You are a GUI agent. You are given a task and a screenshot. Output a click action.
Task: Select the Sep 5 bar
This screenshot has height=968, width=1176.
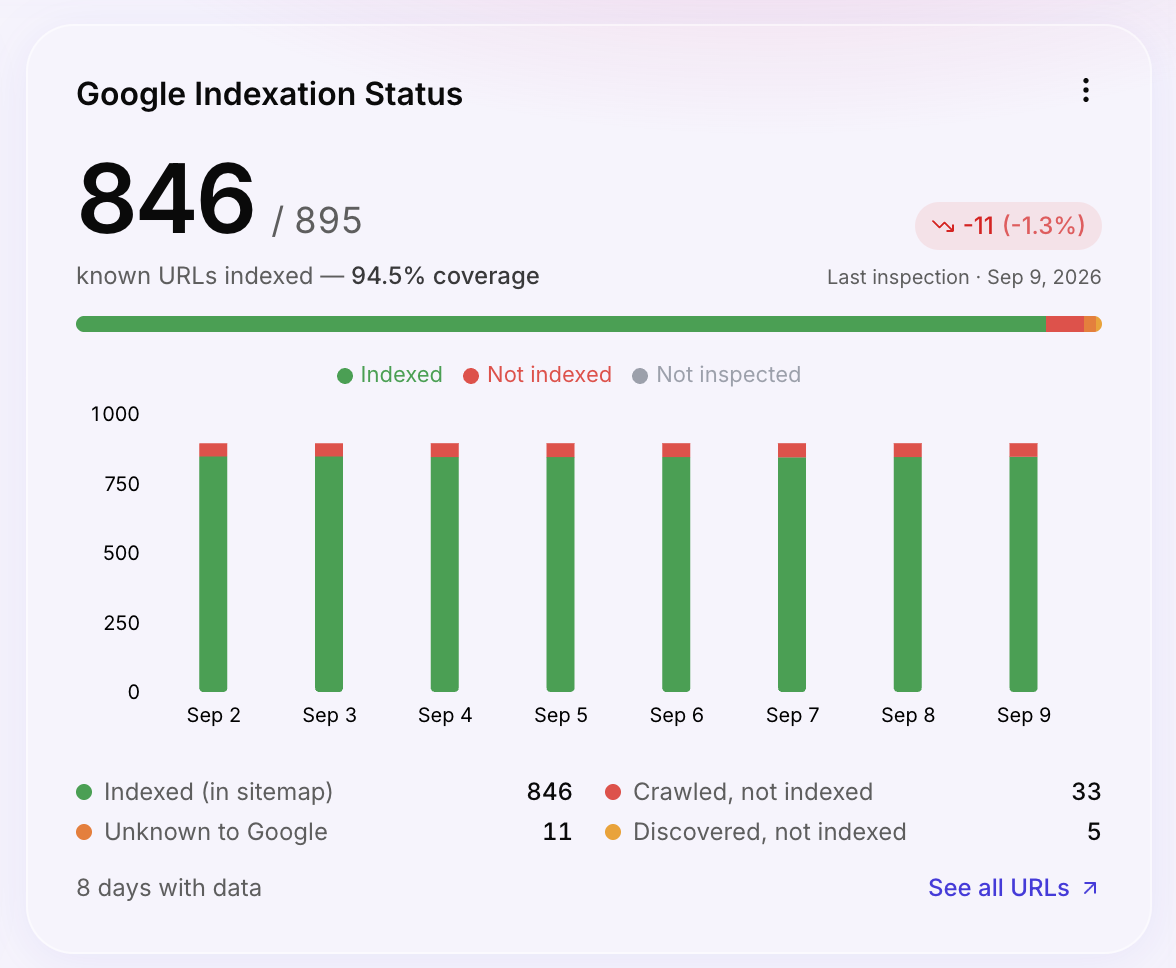560,568
